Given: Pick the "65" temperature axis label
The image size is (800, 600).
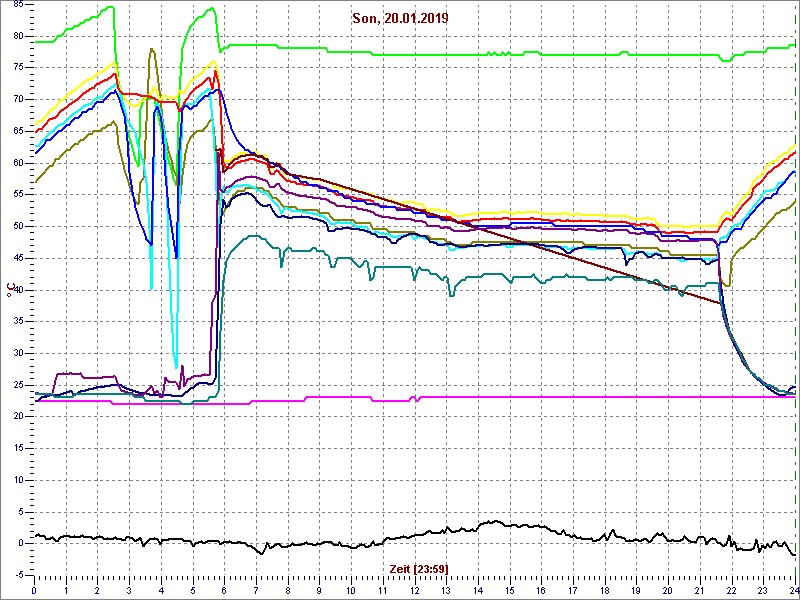Looking at the screenshot, I should click(17, 131).
